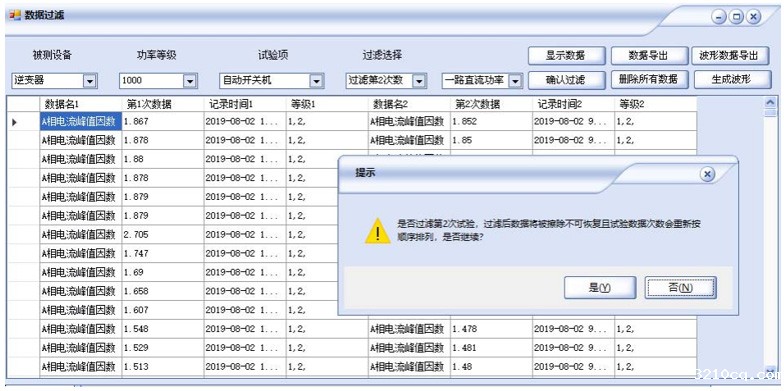Click the 波形数据导出 button
The image size is (784, 391).
730,56
